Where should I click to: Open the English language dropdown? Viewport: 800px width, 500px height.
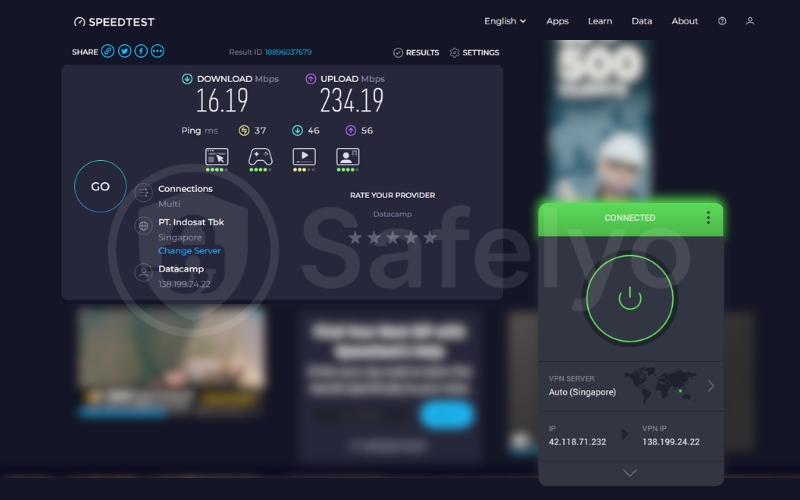(x=505, y=21)
